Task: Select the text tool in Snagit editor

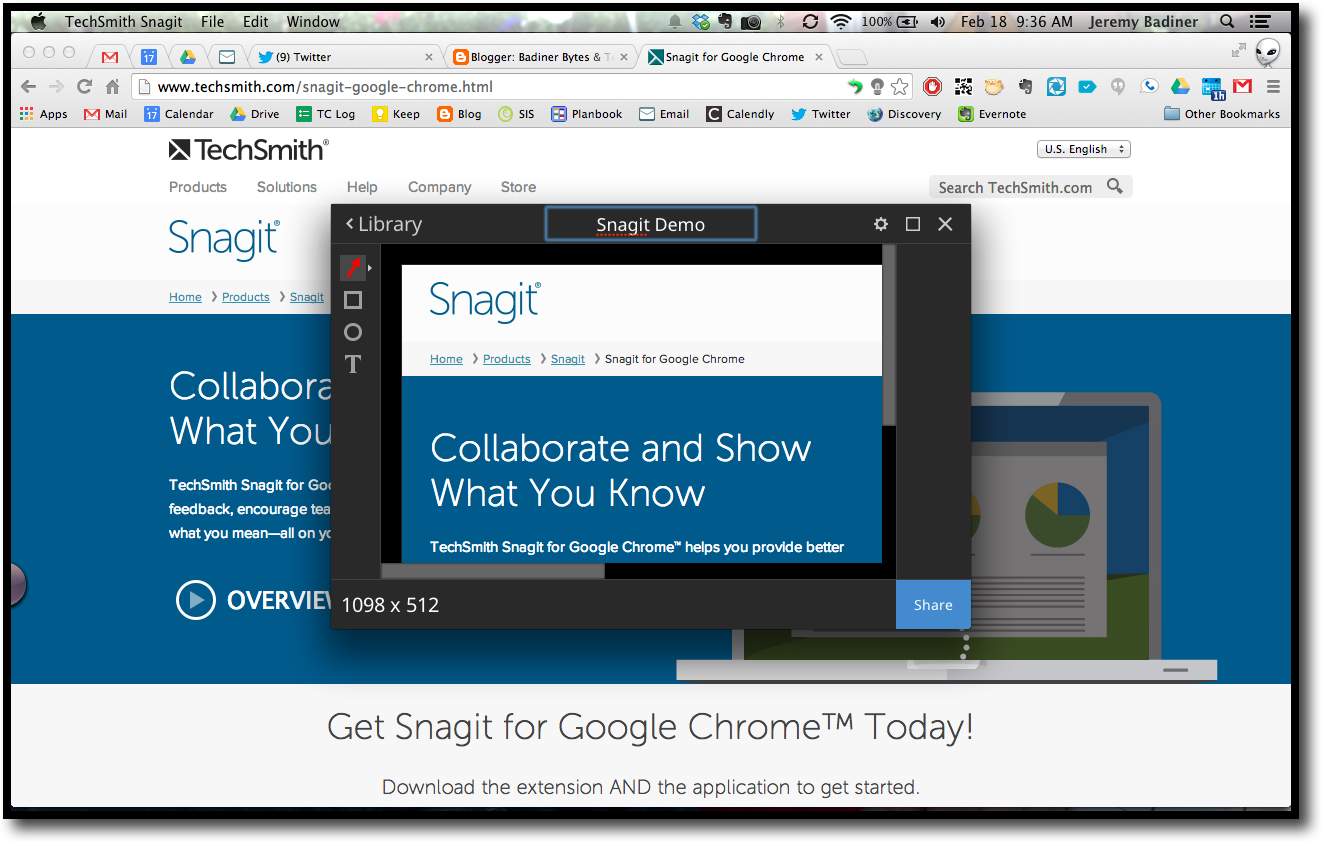Action: tap(353, 364)
